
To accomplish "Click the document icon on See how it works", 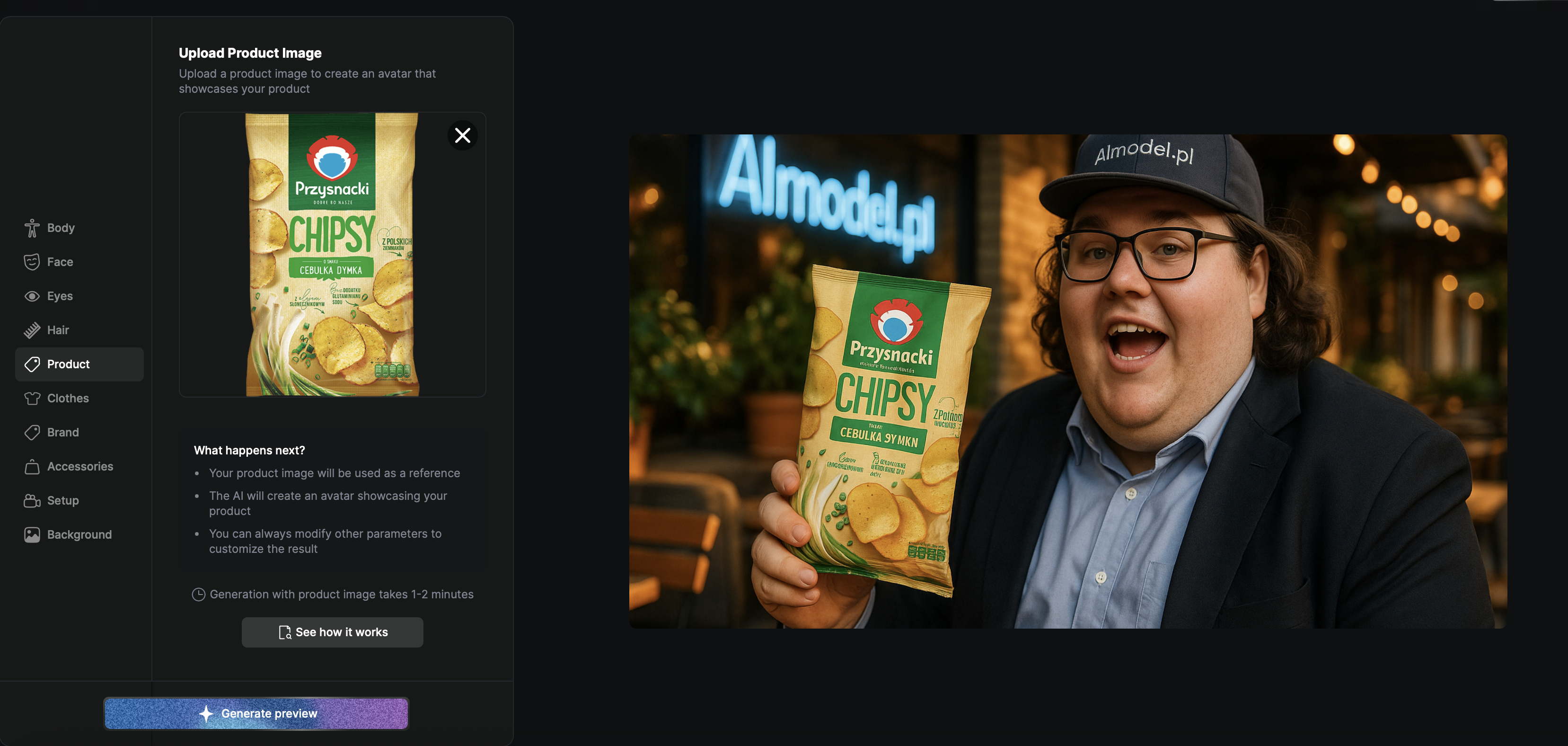I will tap(284, 632).
